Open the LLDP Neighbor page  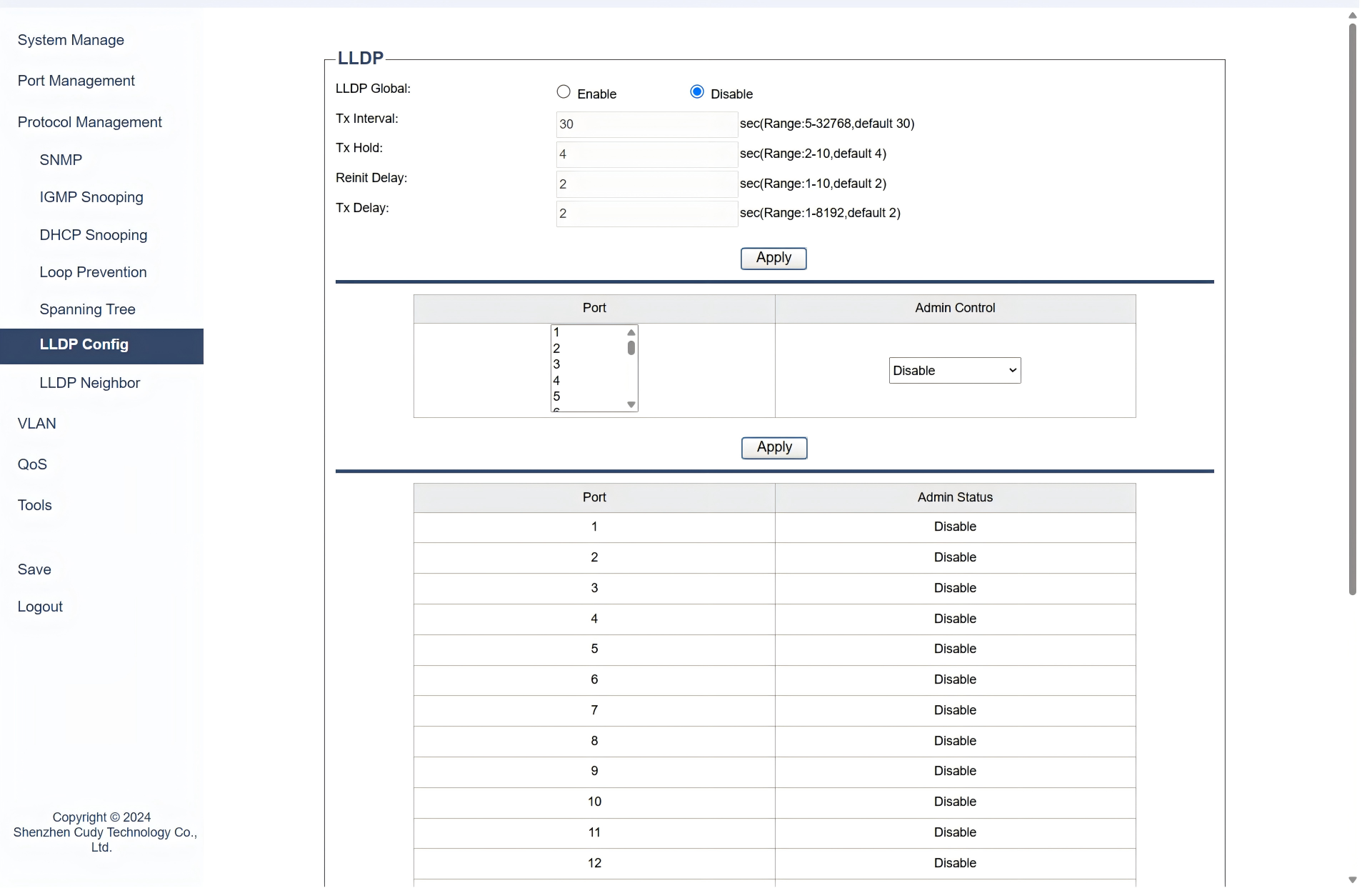coord(90,383)
